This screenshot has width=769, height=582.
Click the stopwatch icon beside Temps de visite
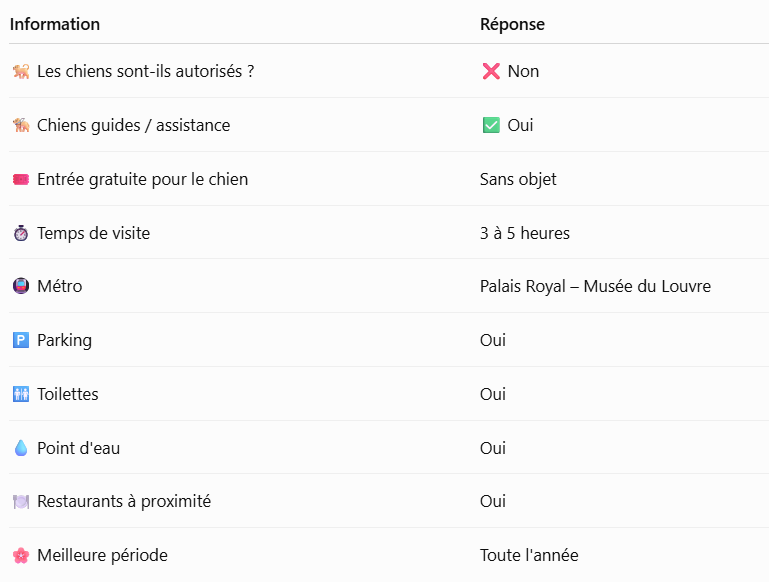[x=21, y=233]
